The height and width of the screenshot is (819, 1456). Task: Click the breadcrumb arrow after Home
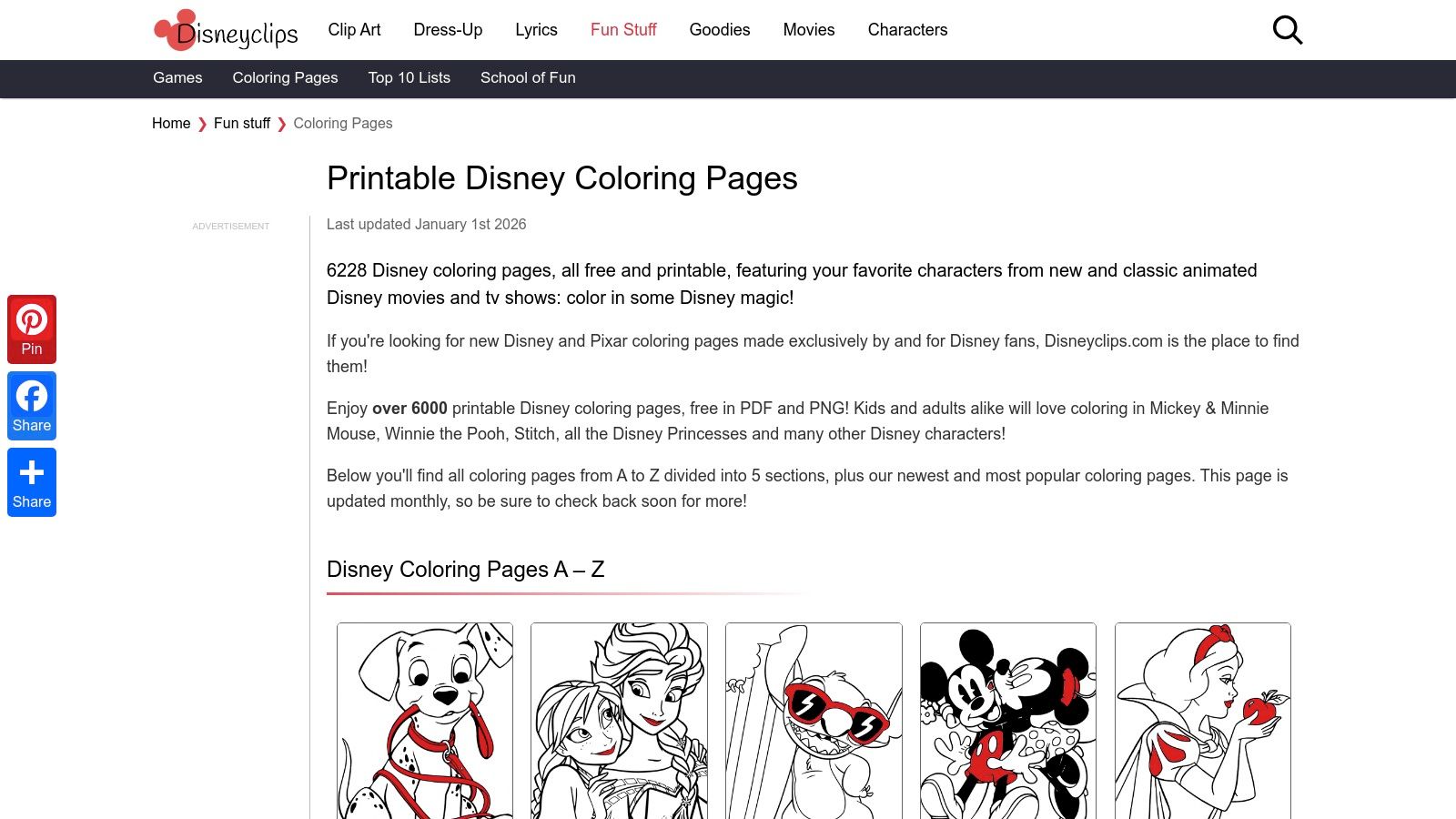[201, 123]
